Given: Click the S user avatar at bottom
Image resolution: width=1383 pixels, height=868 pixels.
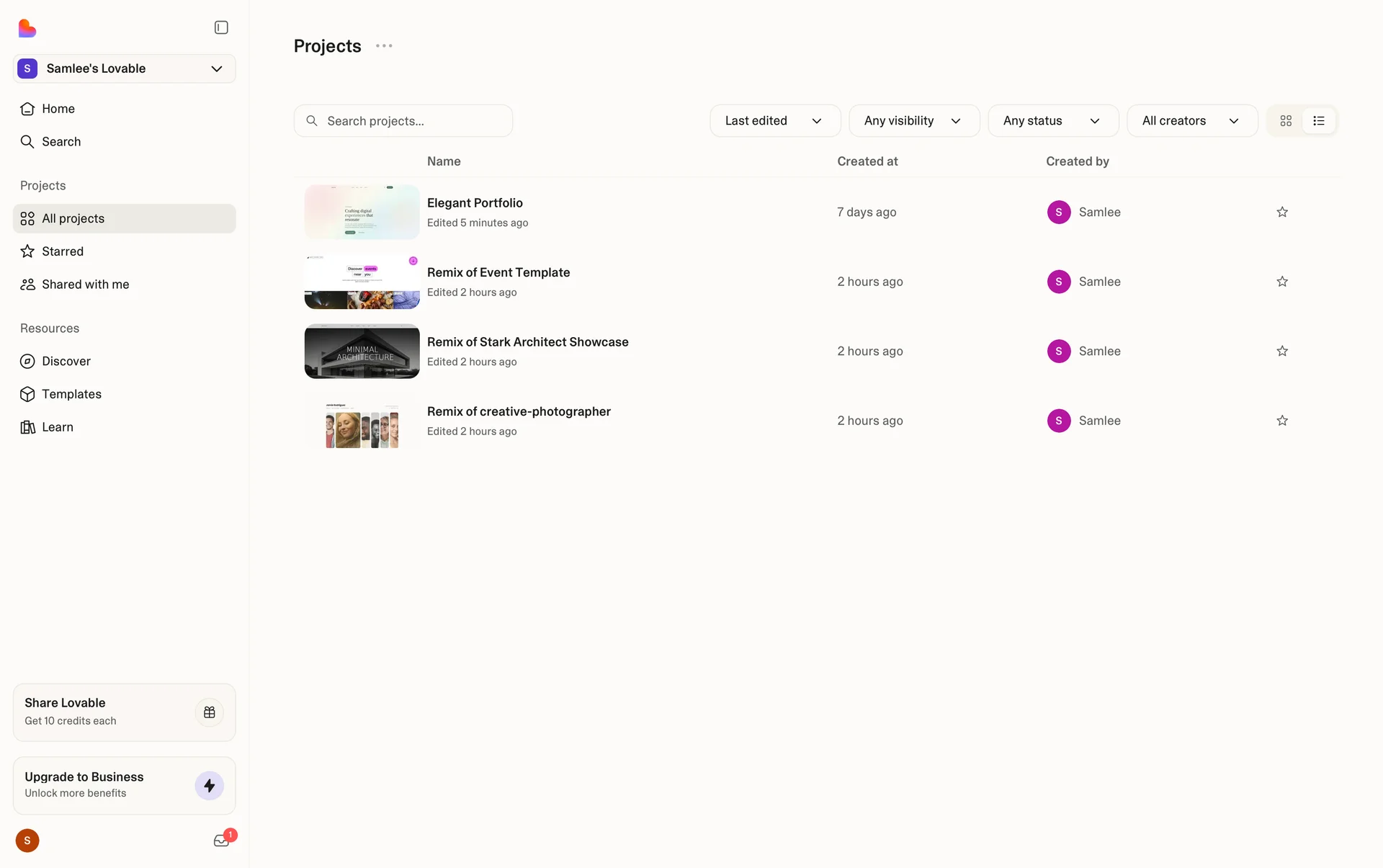Looking at the screenshot, I should tap(27, 840).
